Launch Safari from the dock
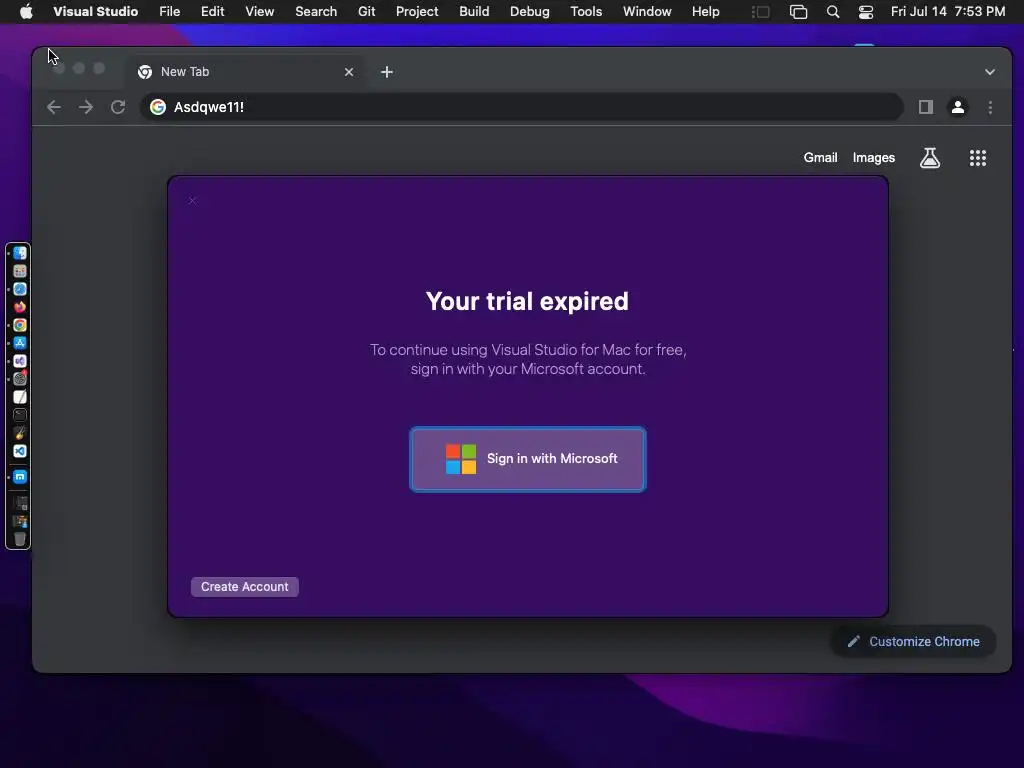Viewport: 1024px width, 768px height. point(20,289)
